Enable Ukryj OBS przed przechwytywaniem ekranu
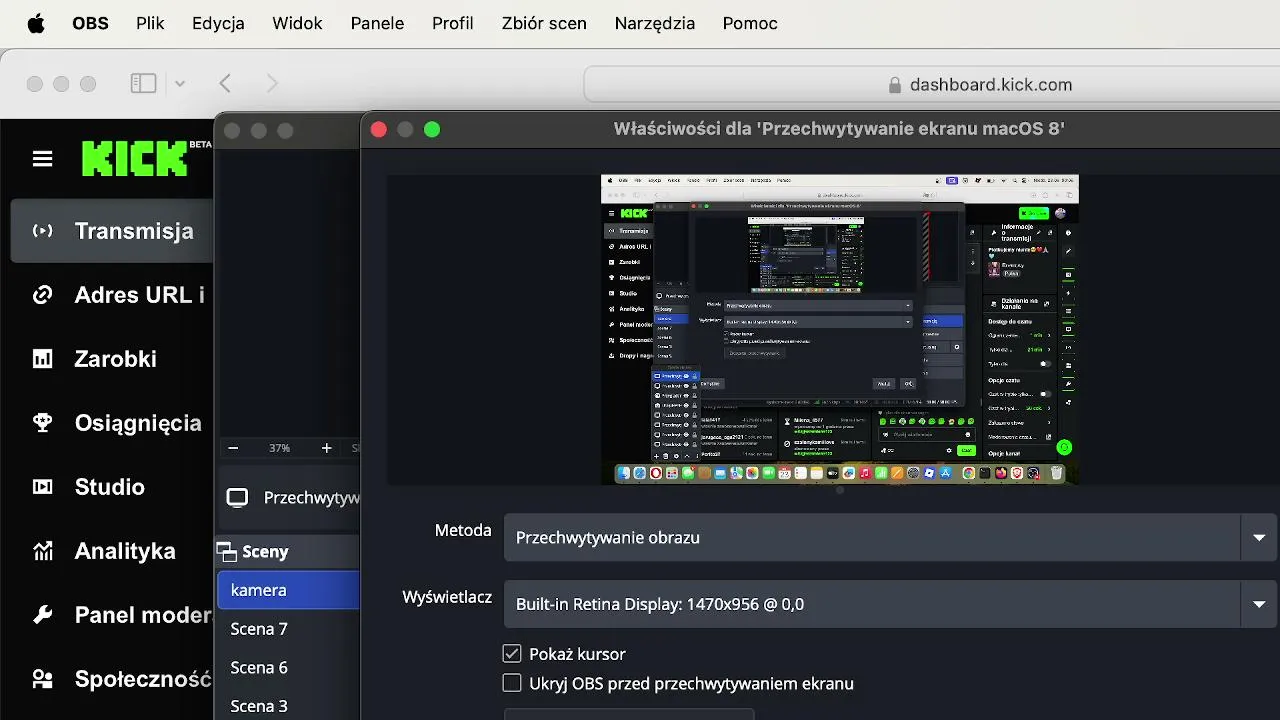Screen dimensions: 1280x720 [x=512, y=684]
